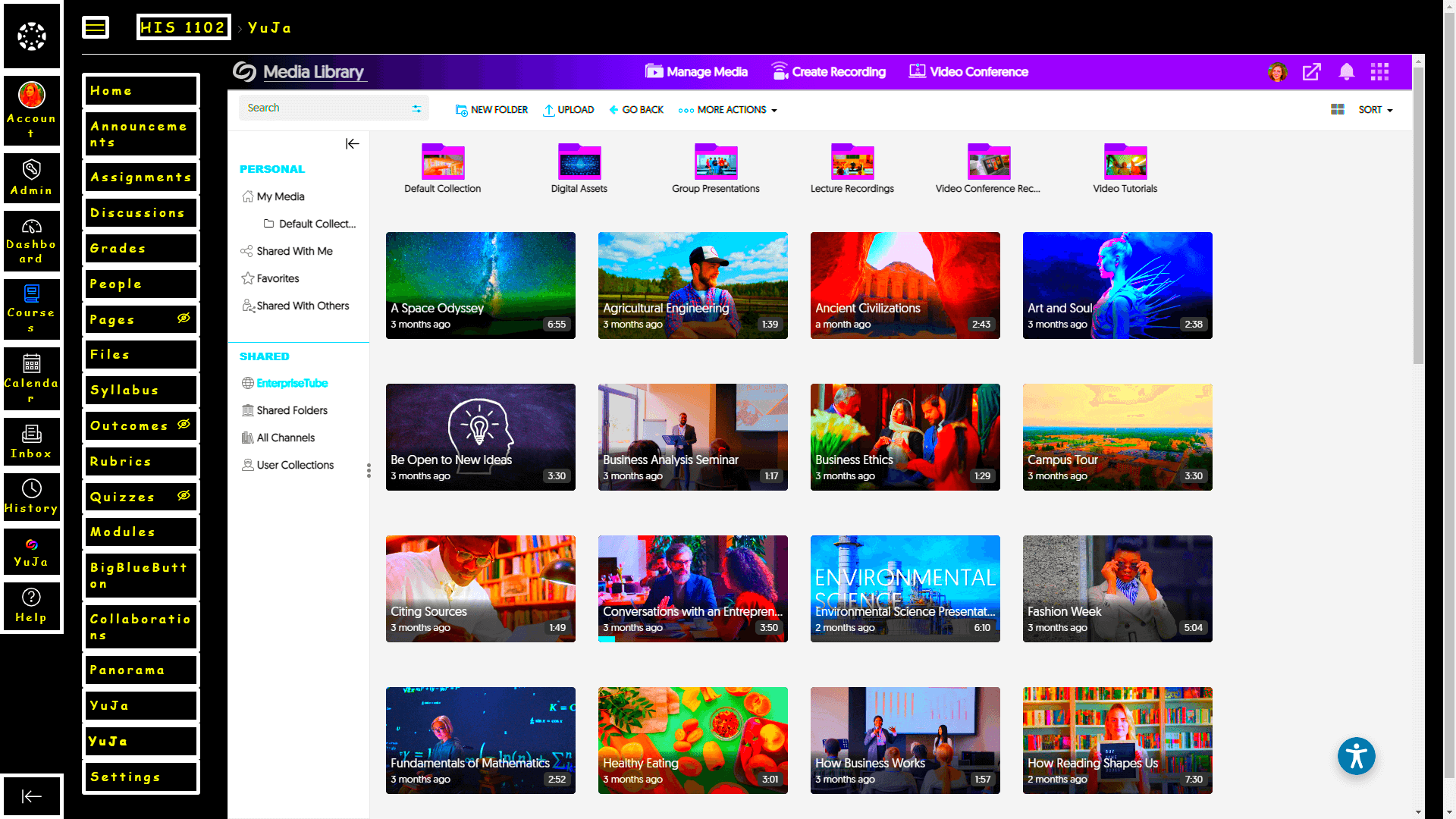Collapse the Media Library side panel

(352, 143)
